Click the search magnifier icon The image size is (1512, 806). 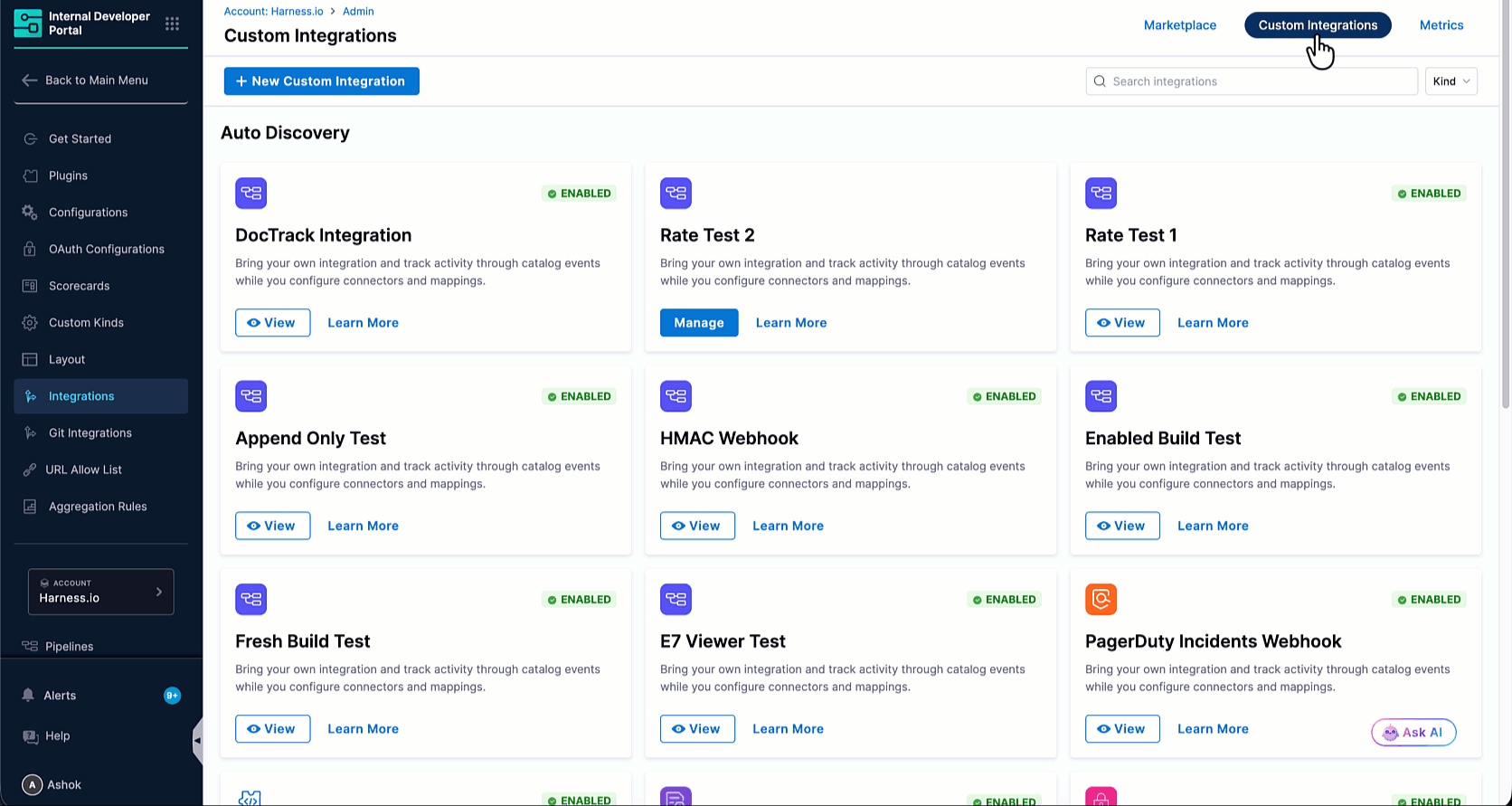pyautogui.click(x=1100, y=81)
